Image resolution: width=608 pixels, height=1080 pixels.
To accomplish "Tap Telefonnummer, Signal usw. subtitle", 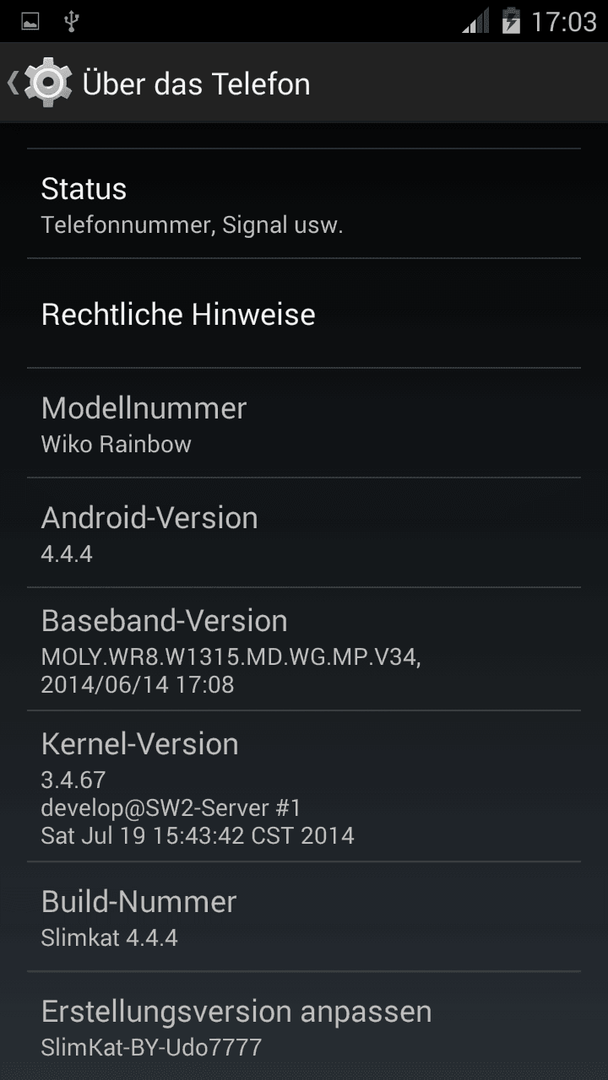I will (x=192, y=225).
